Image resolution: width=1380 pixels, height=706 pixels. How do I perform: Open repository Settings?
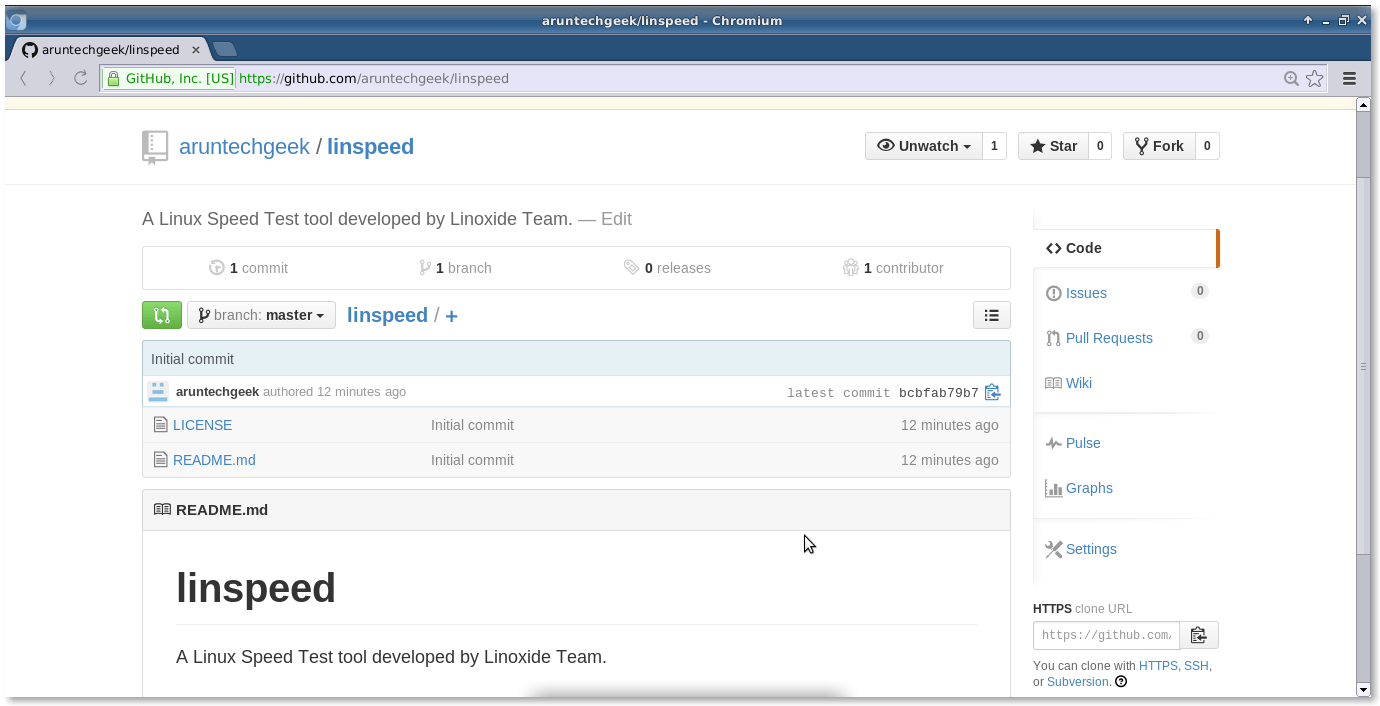(1090, 548)
